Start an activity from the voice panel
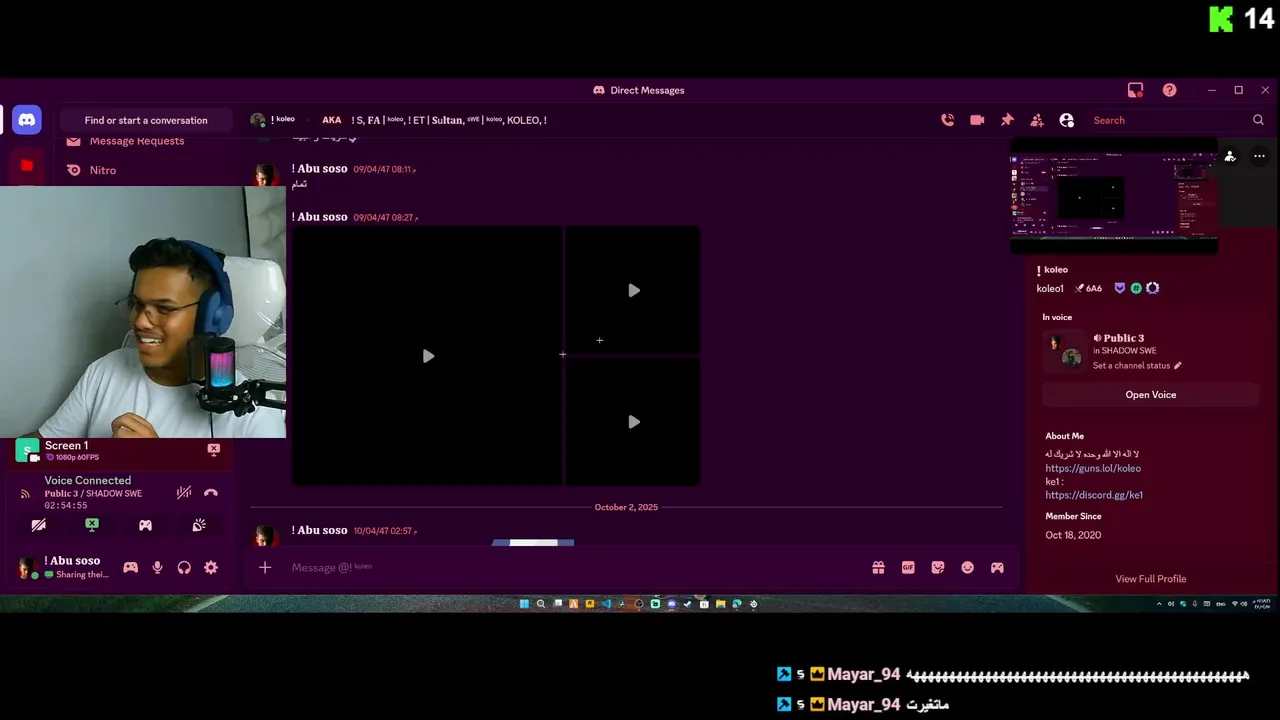 145,525
